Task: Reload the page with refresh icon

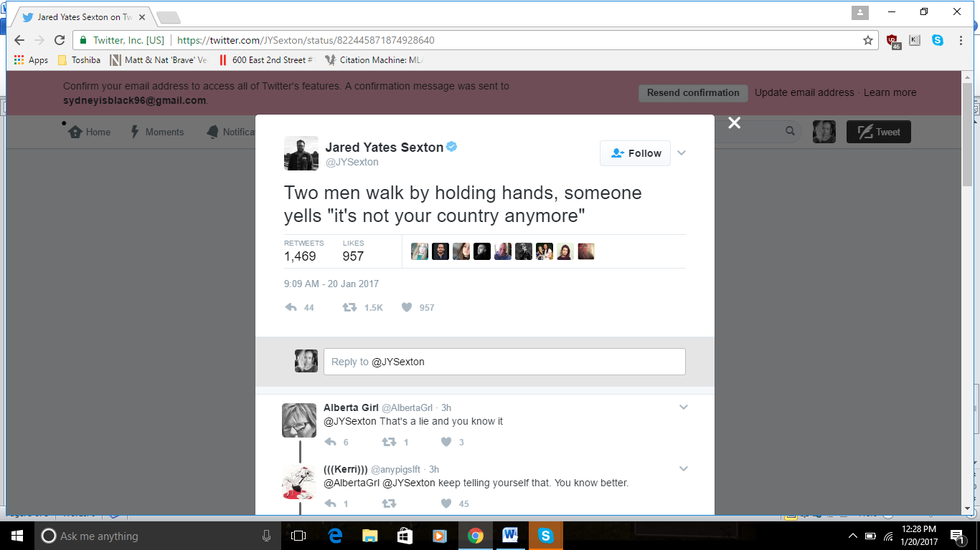Action: 59,40
